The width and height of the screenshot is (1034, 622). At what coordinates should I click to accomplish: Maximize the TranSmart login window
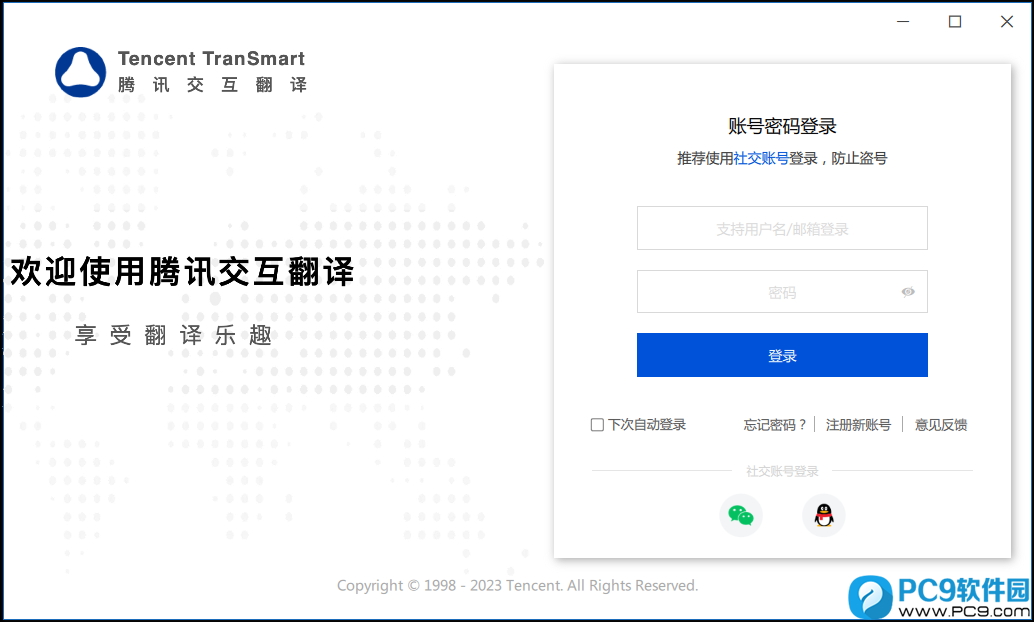pos(955,22)
